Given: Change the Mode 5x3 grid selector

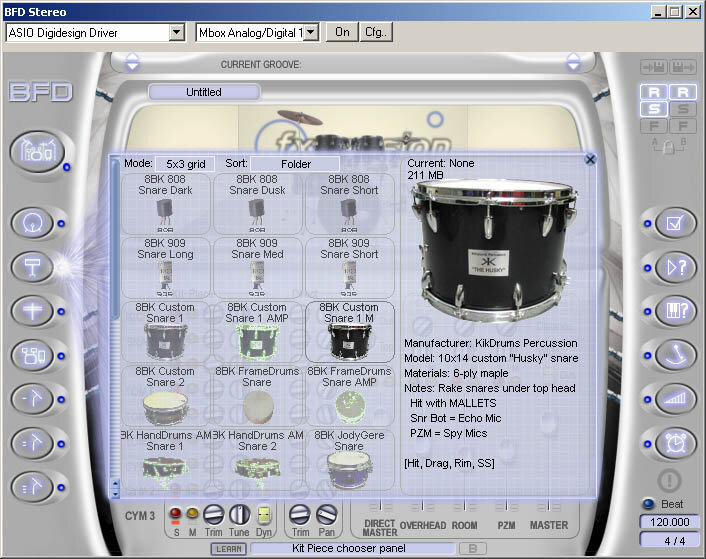Looking at the screenshot, I should pos(186,164).
